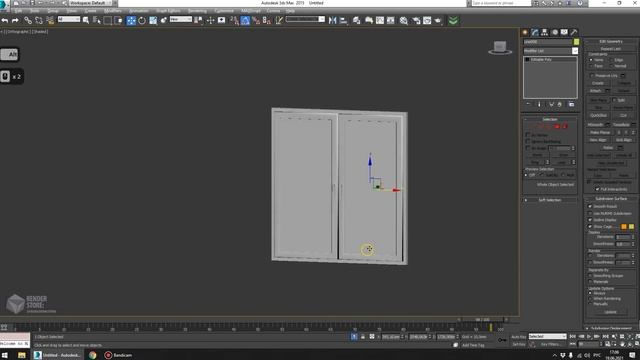Activate the Select and Scale tool
The height and width of the screenshot is (360, 640).
coord(153,20)
